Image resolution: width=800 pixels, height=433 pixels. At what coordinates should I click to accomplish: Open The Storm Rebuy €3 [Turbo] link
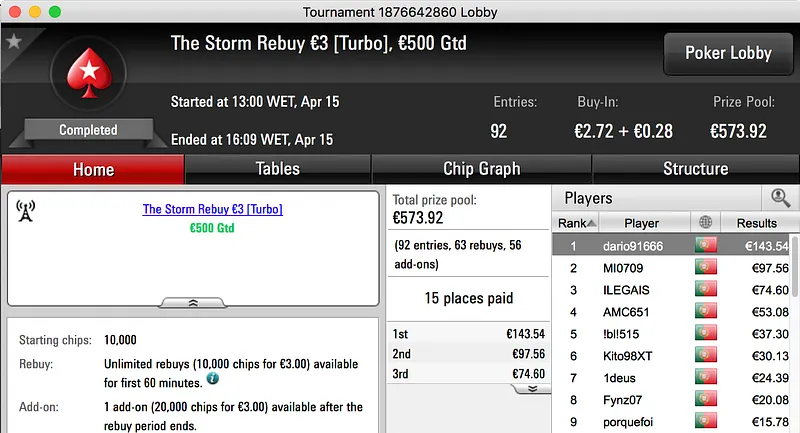[x=212, y=209]
